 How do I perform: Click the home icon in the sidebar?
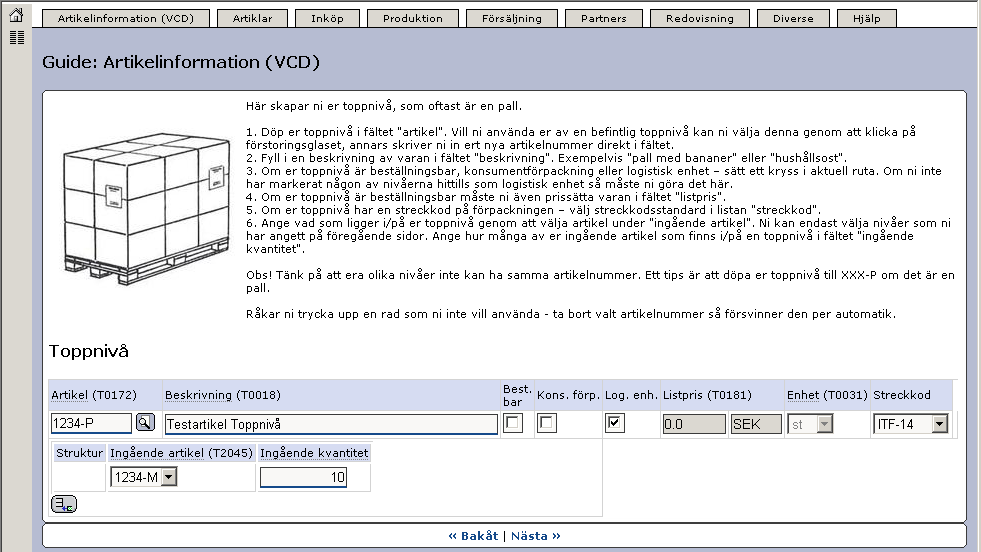click(x=16, y=14)
